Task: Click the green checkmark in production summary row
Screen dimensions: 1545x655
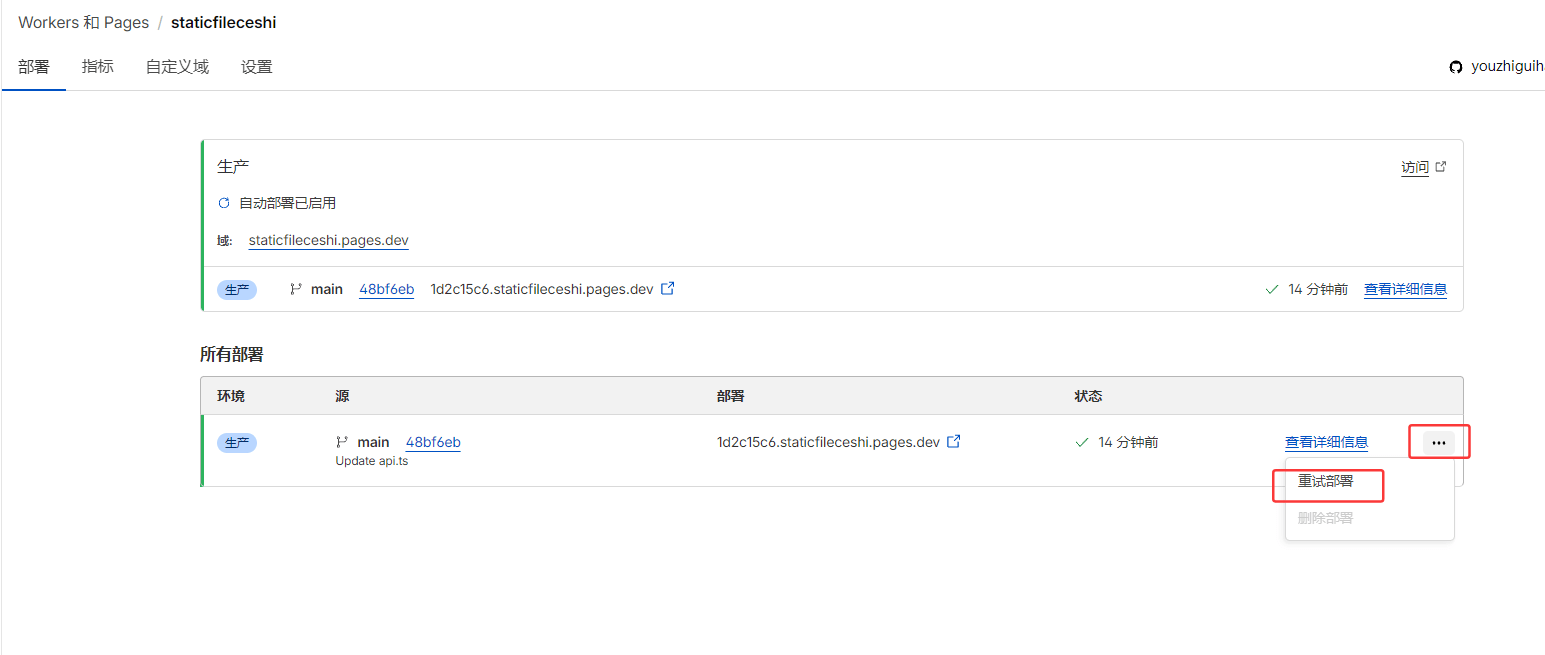Action: (x=1272, y=289)
